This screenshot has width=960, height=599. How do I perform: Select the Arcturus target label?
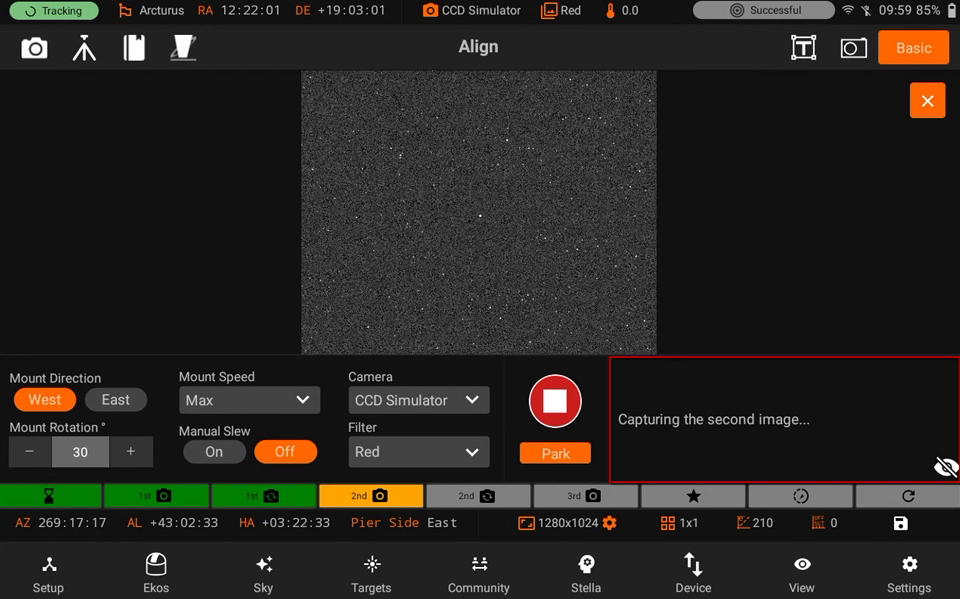(x=151, y=10)
